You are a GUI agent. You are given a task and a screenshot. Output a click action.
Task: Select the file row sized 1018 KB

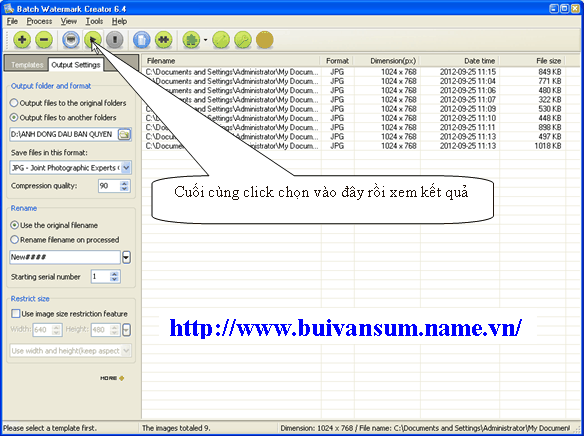[x=353, y=146]
